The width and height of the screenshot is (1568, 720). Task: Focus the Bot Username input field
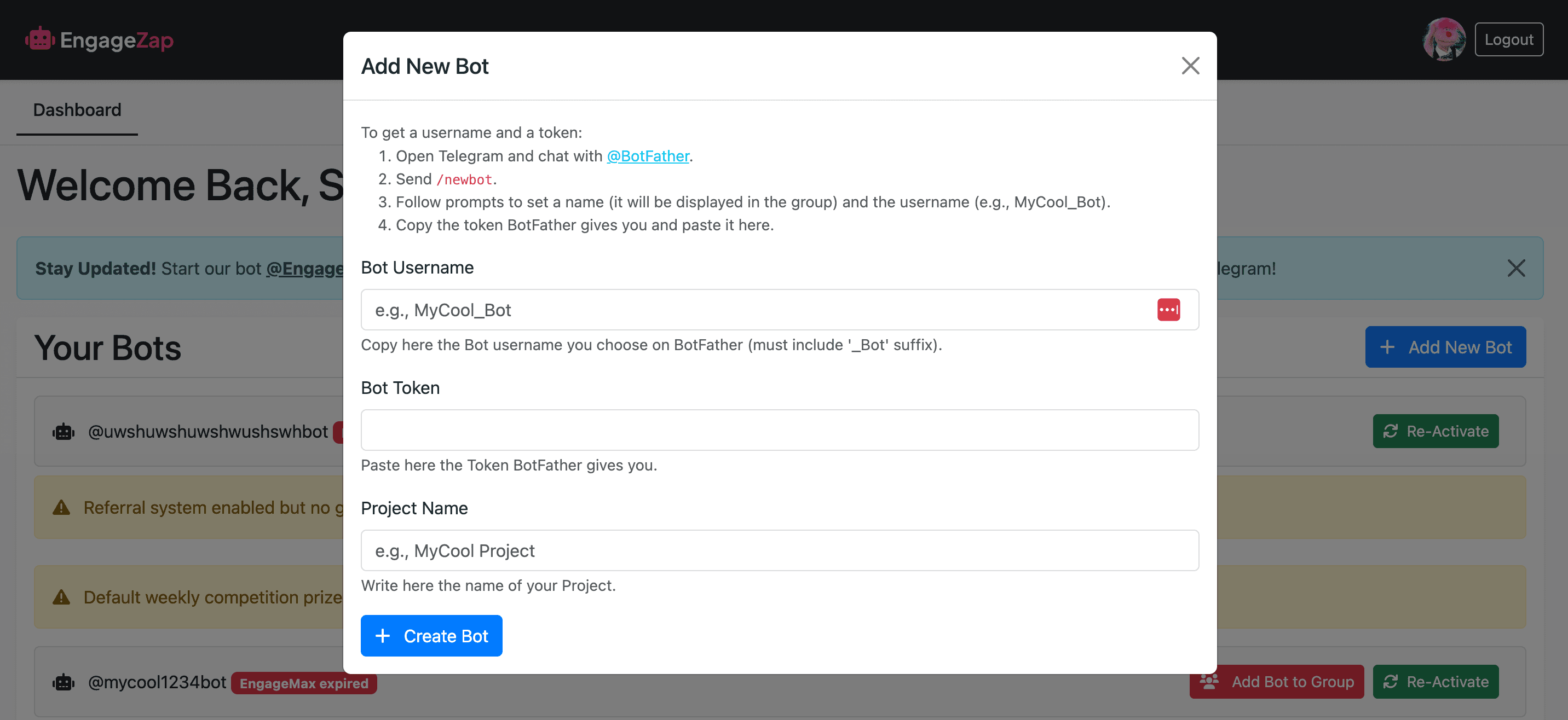[x=755, y=310]
